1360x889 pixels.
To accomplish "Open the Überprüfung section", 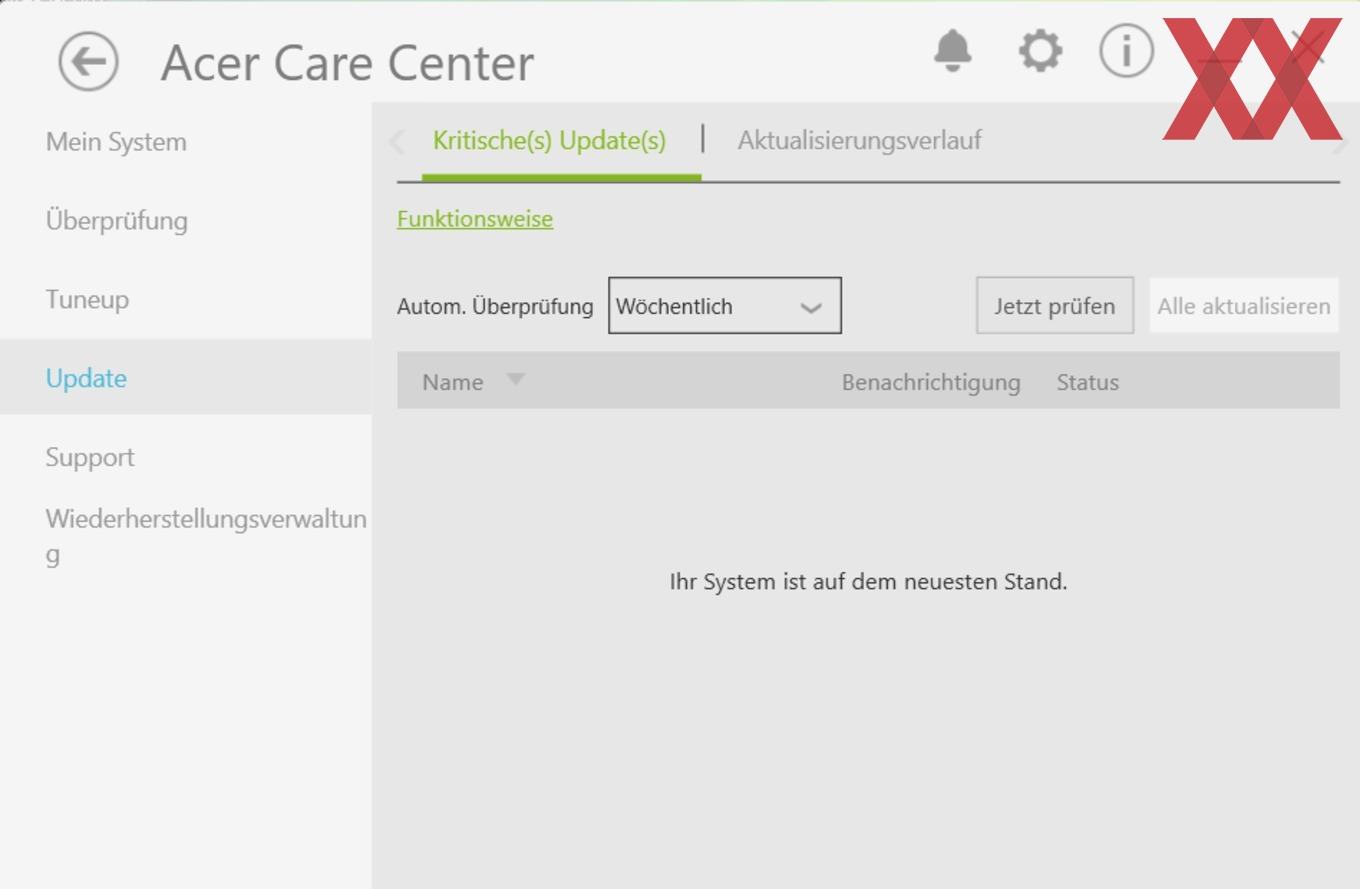I will pyautogui.click(x=116, y=221).
